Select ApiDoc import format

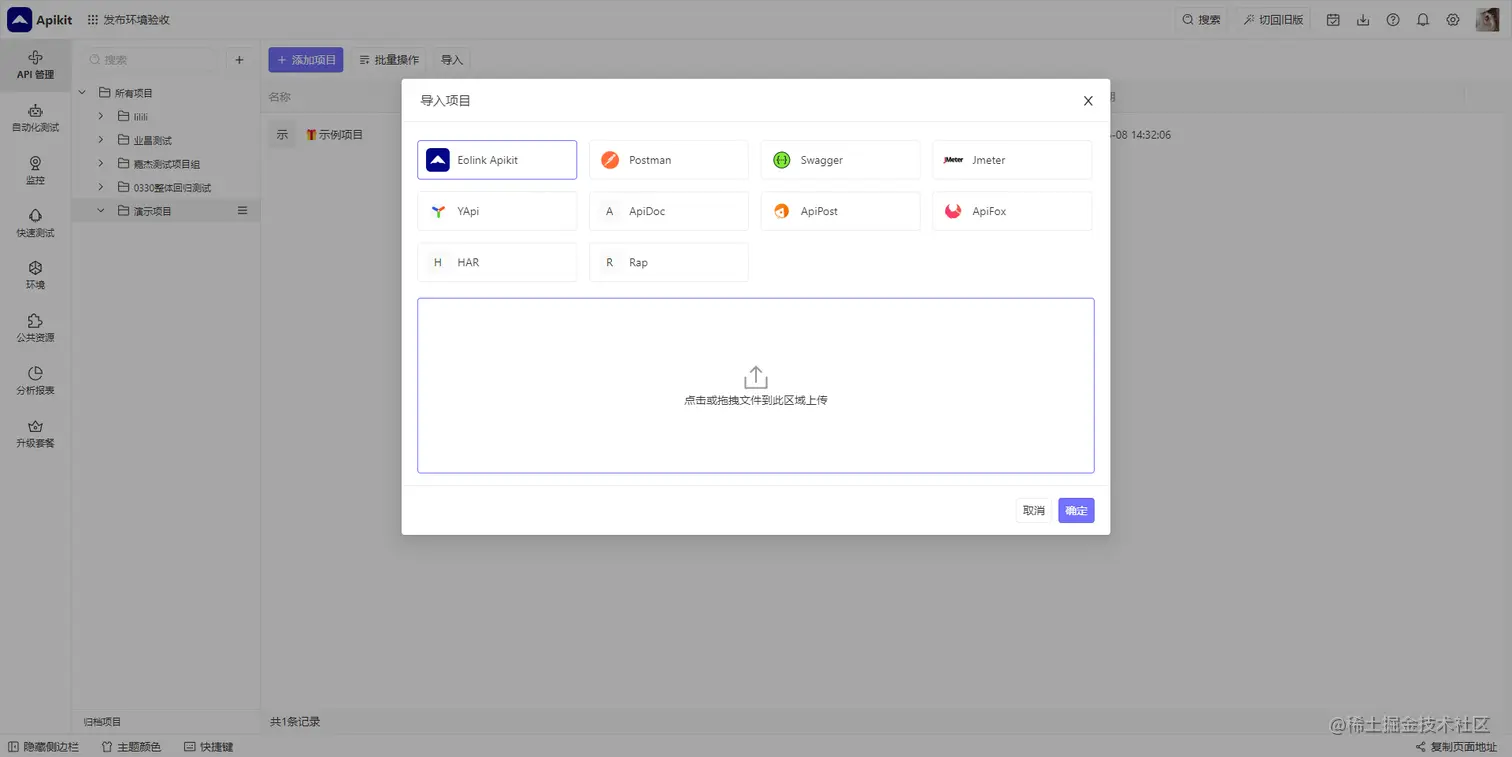pyautogui.click(x=668, y=211)
